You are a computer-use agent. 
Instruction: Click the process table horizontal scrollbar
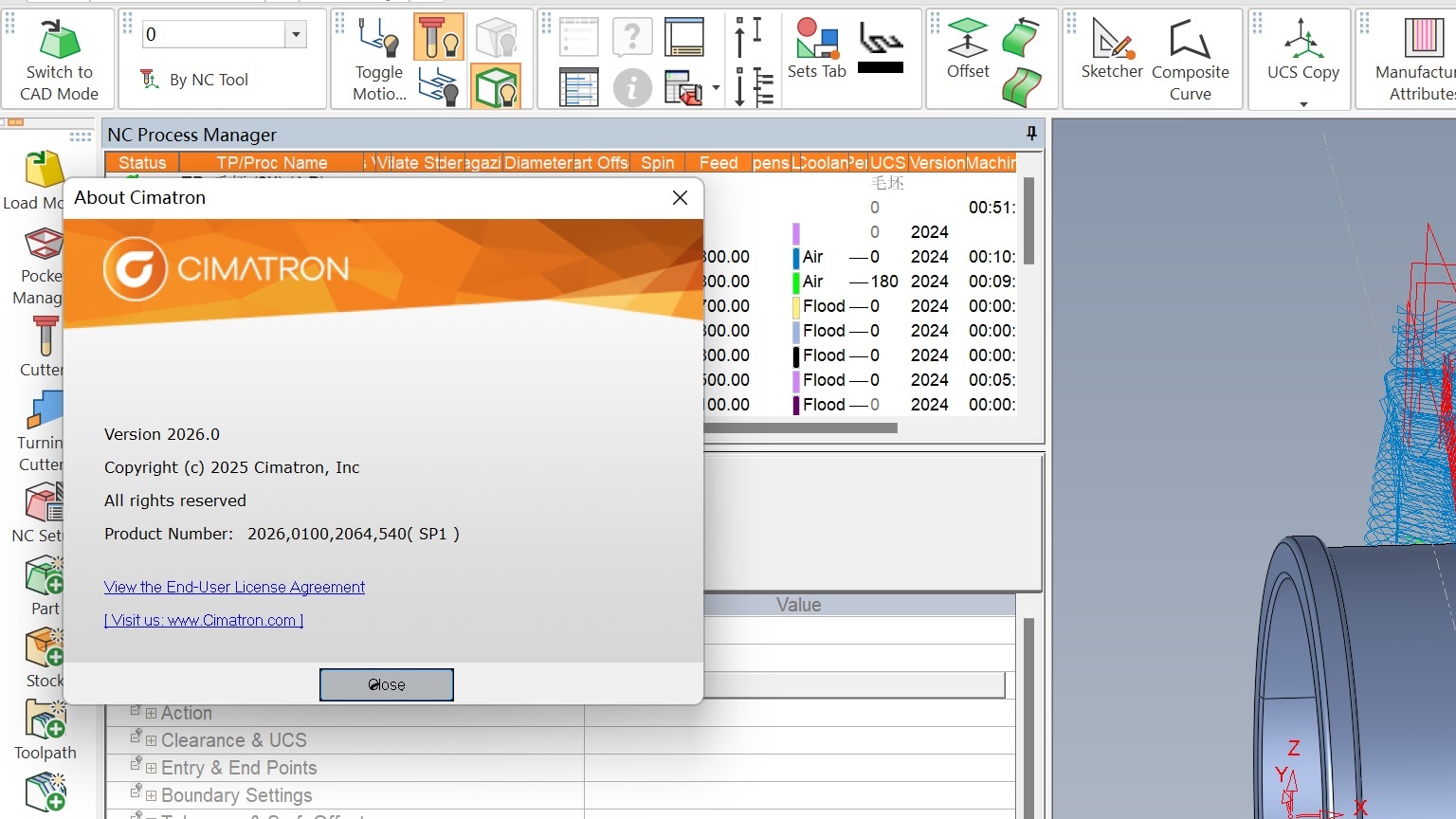[x=801, y=428]
